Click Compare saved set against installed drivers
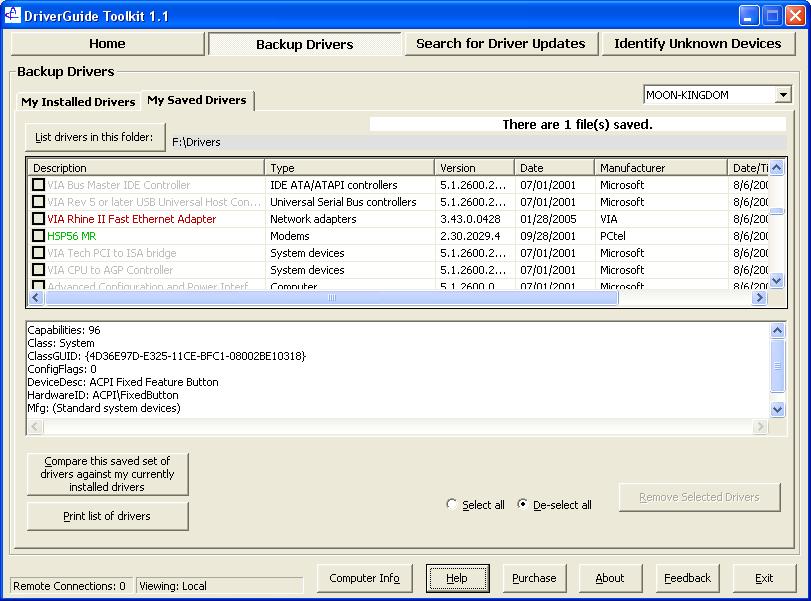Screen dimensions: 811x601 [x=108, y=474]
